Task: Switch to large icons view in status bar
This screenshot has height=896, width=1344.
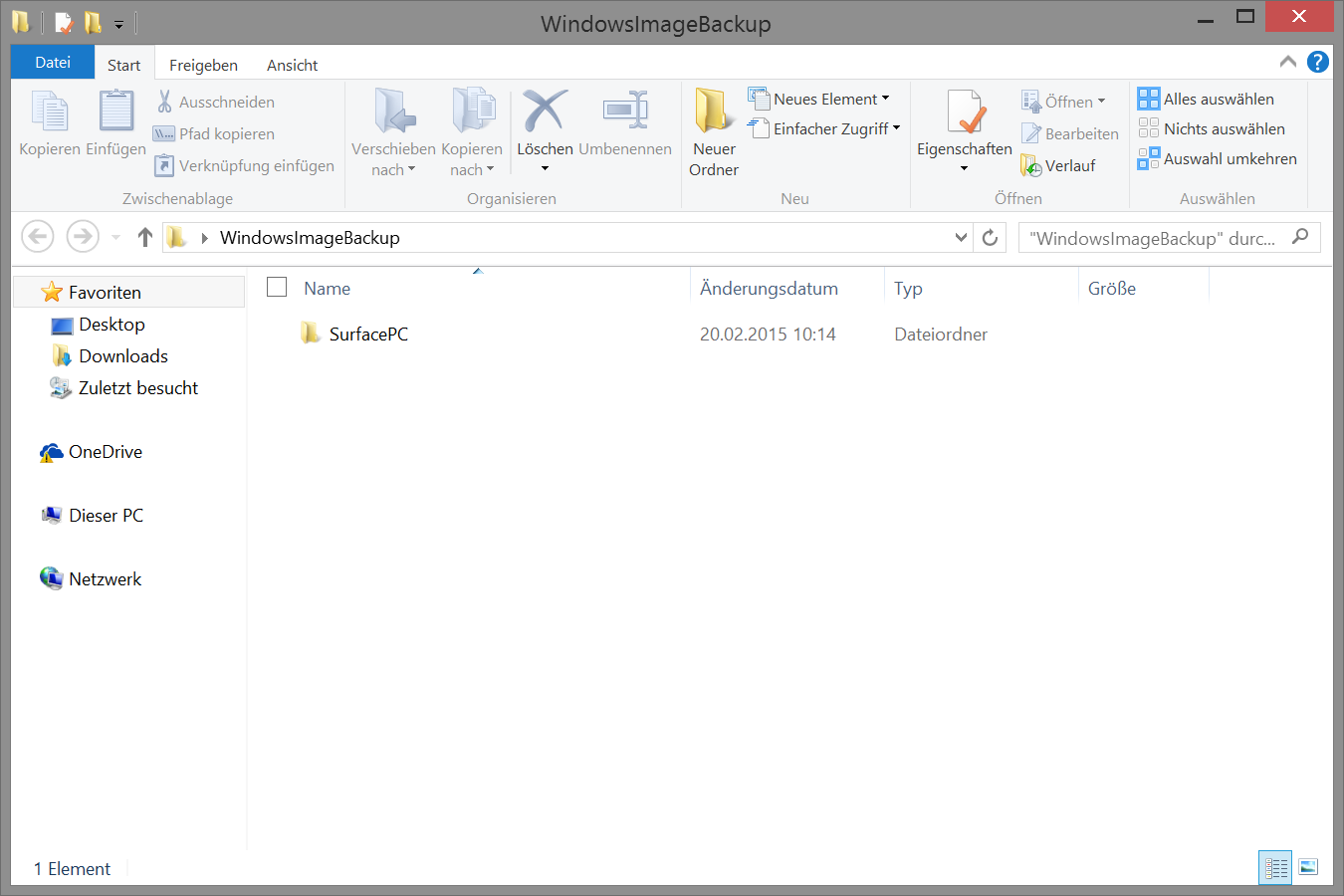Action: [x=1308, y=867]
